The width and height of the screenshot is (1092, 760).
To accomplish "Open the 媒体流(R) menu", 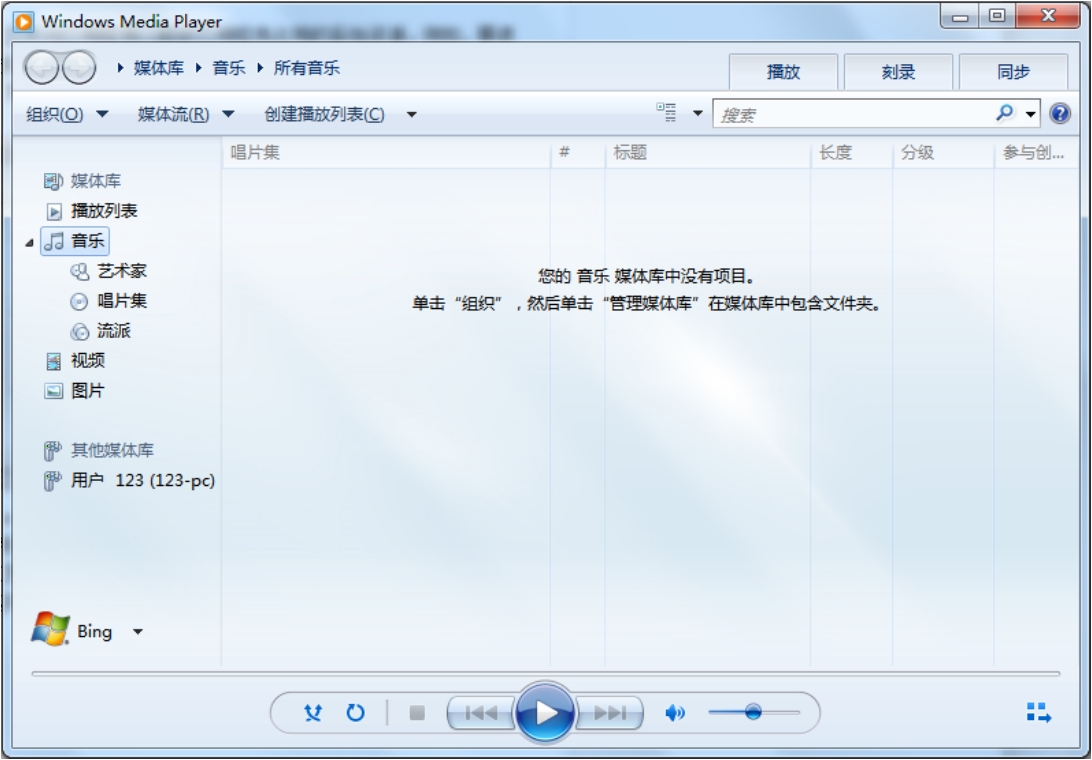I will pos(186,114).
